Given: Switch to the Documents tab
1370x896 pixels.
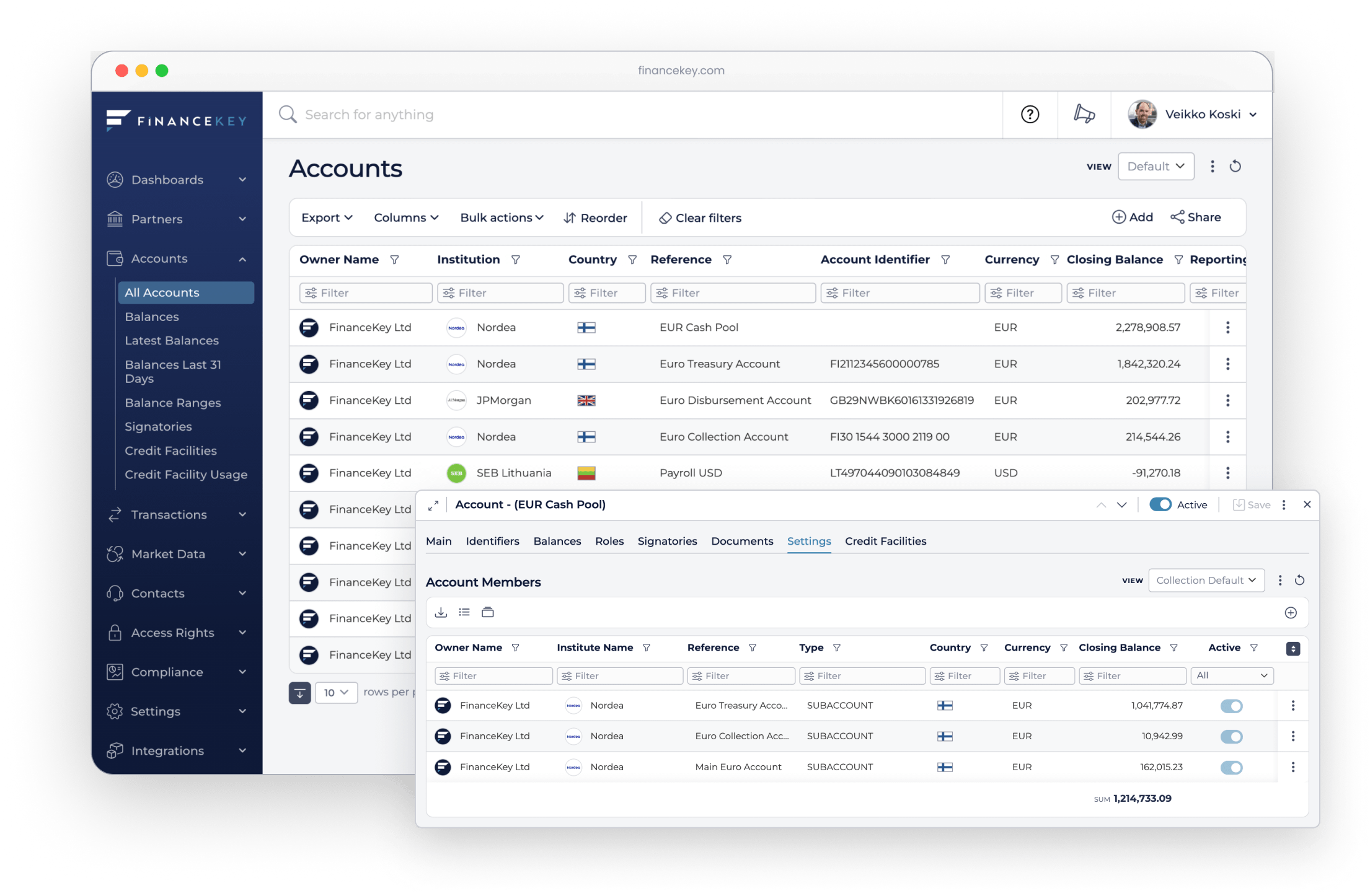Looking at the screenshot, I should pos(742,541).
